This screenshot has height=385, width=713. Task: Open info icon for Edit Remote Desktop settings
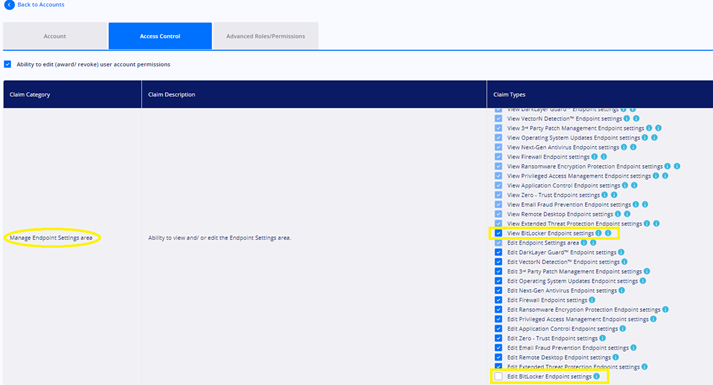(x=616, y=357)
